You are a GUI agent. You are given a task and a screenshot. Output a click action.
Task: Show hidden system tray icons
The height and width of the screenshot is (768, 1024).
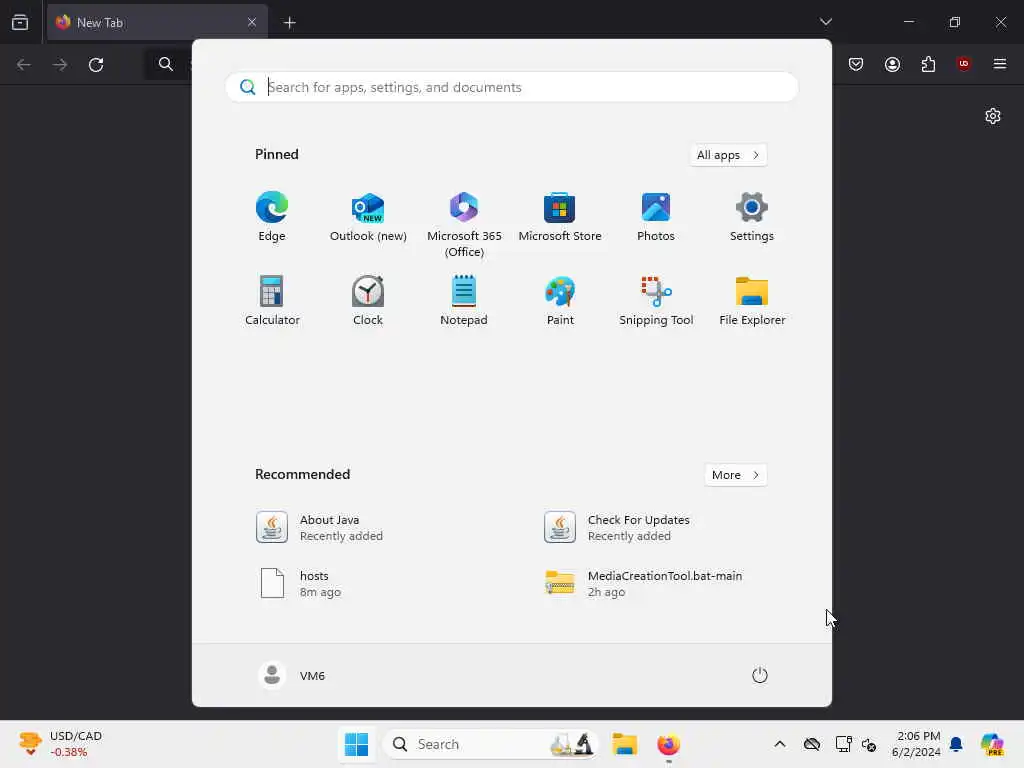(780, 744)
